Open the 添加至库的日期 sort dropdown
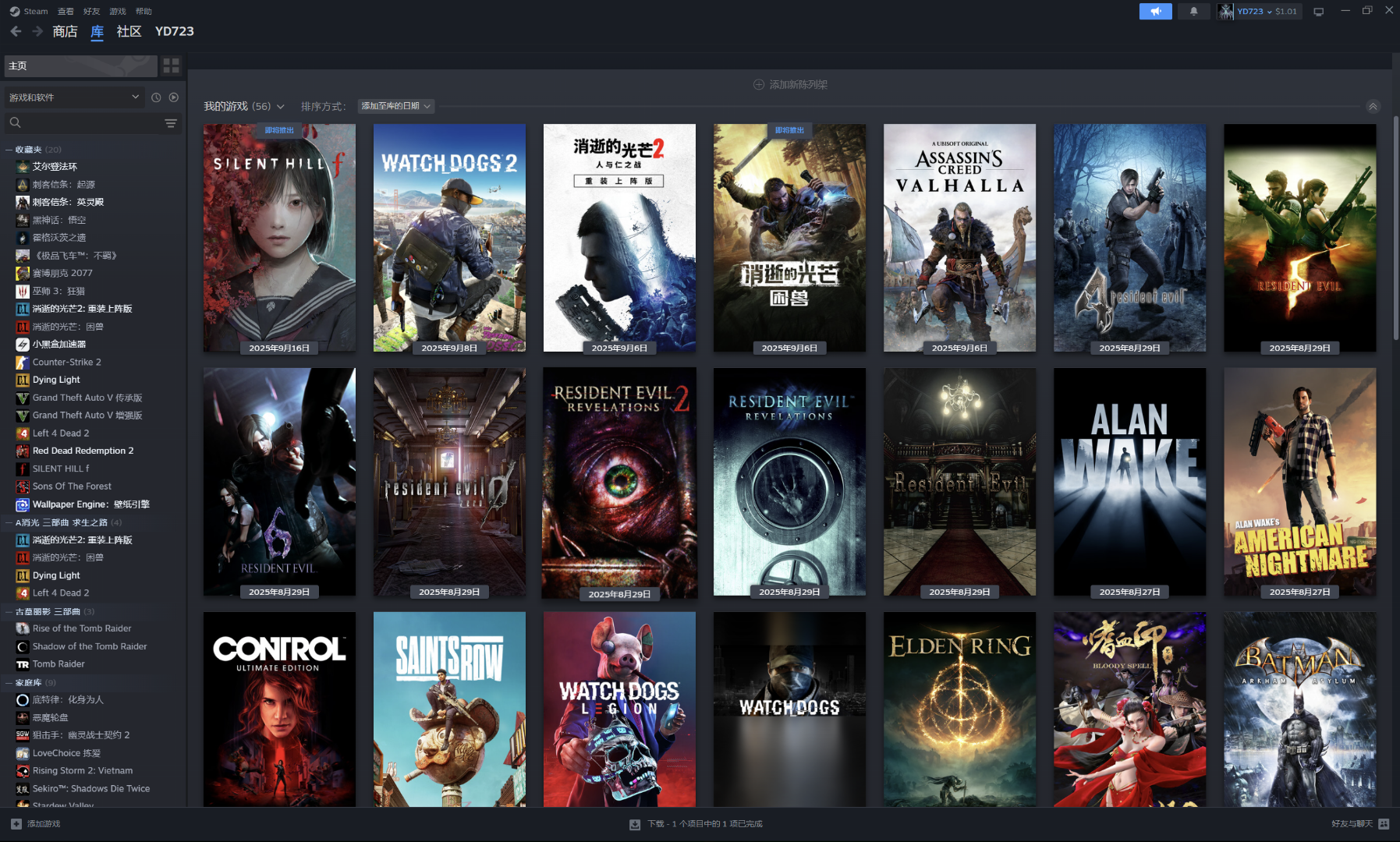The height and width of the screenshot is (842, 1400). pyautogui.click(x=396, y=106)
